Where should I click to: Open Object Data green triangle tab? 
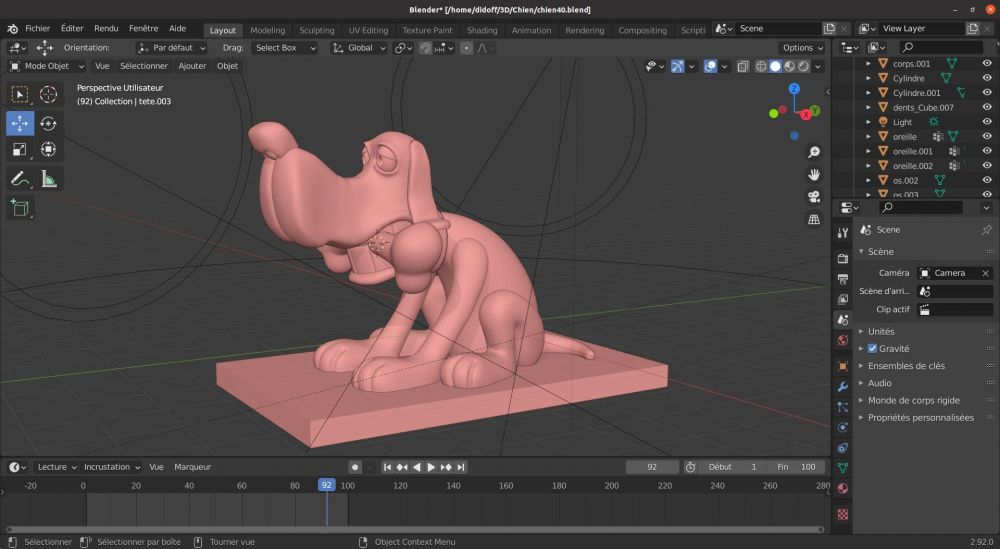842,468
